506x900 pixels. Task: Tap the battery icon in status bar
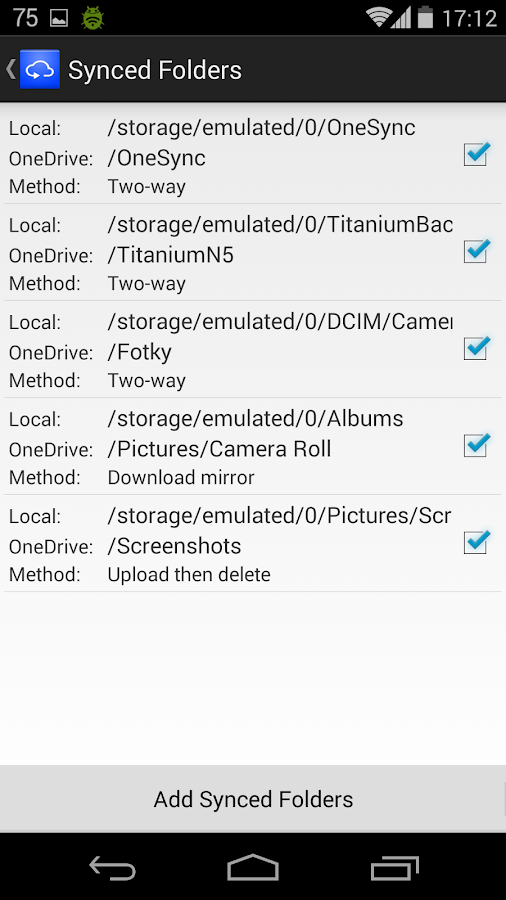coord(425,17)
